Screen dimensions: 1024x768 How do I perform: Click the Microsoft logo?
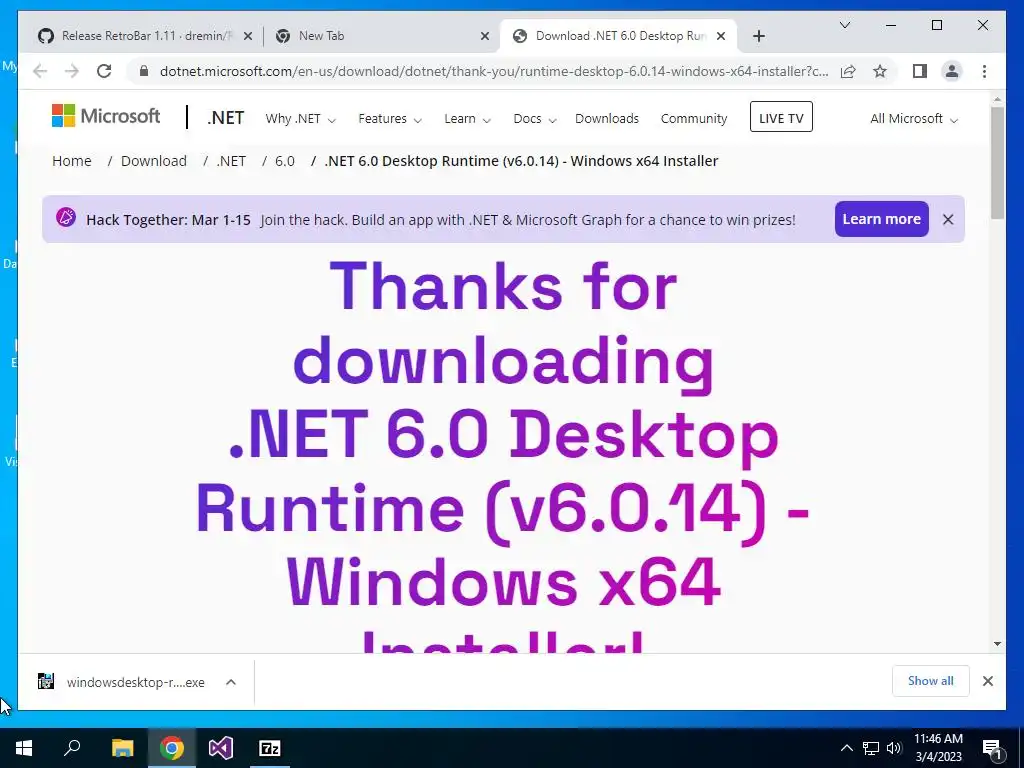[x=106, y=116]
